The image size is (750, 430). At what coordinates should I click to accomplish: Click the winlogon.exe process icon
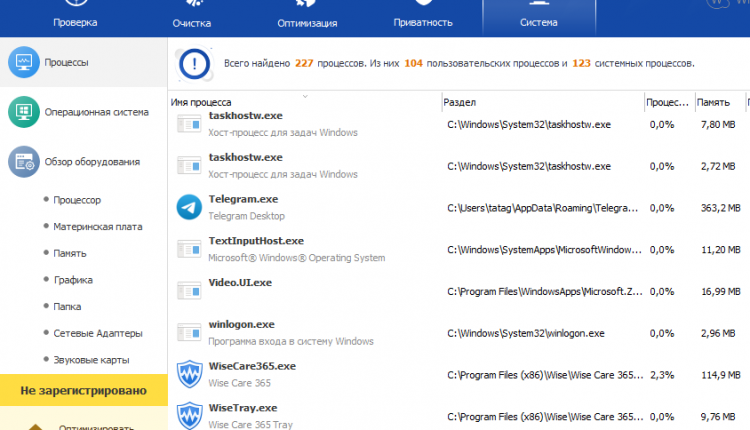(x=189, y=332)
